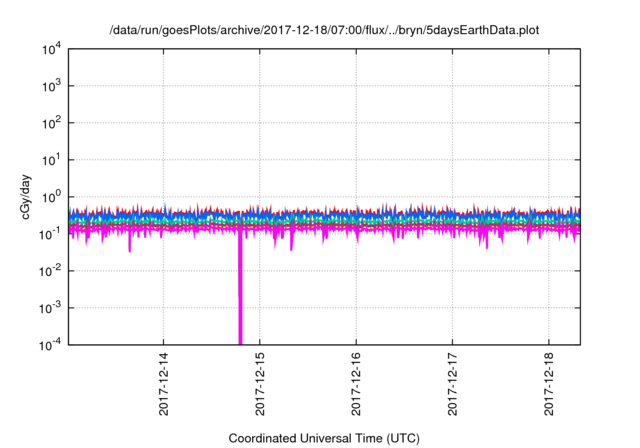This screenshot has width=640, height=448.
Task: Click the 2017-12-18 date tick label
Action: pyautogui.click(x=549, y=384)
